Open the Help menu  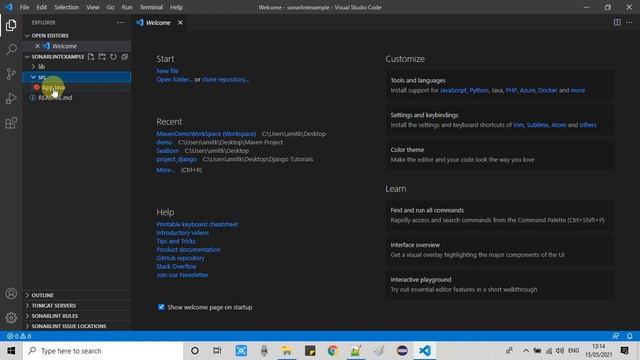[176, 7]
